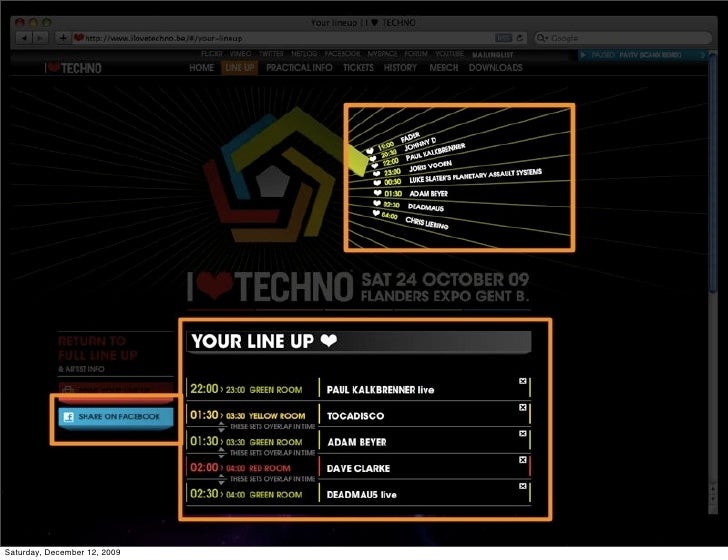This screenshot has height=560, width=728.
Task: Open the DOWNLOADS page
Action: click(495, 68)
